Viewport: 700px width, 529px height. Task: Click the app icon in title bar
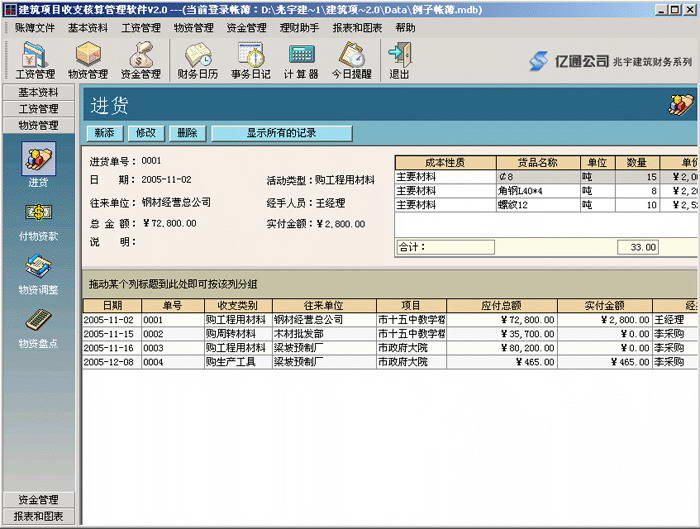[9, 9]
